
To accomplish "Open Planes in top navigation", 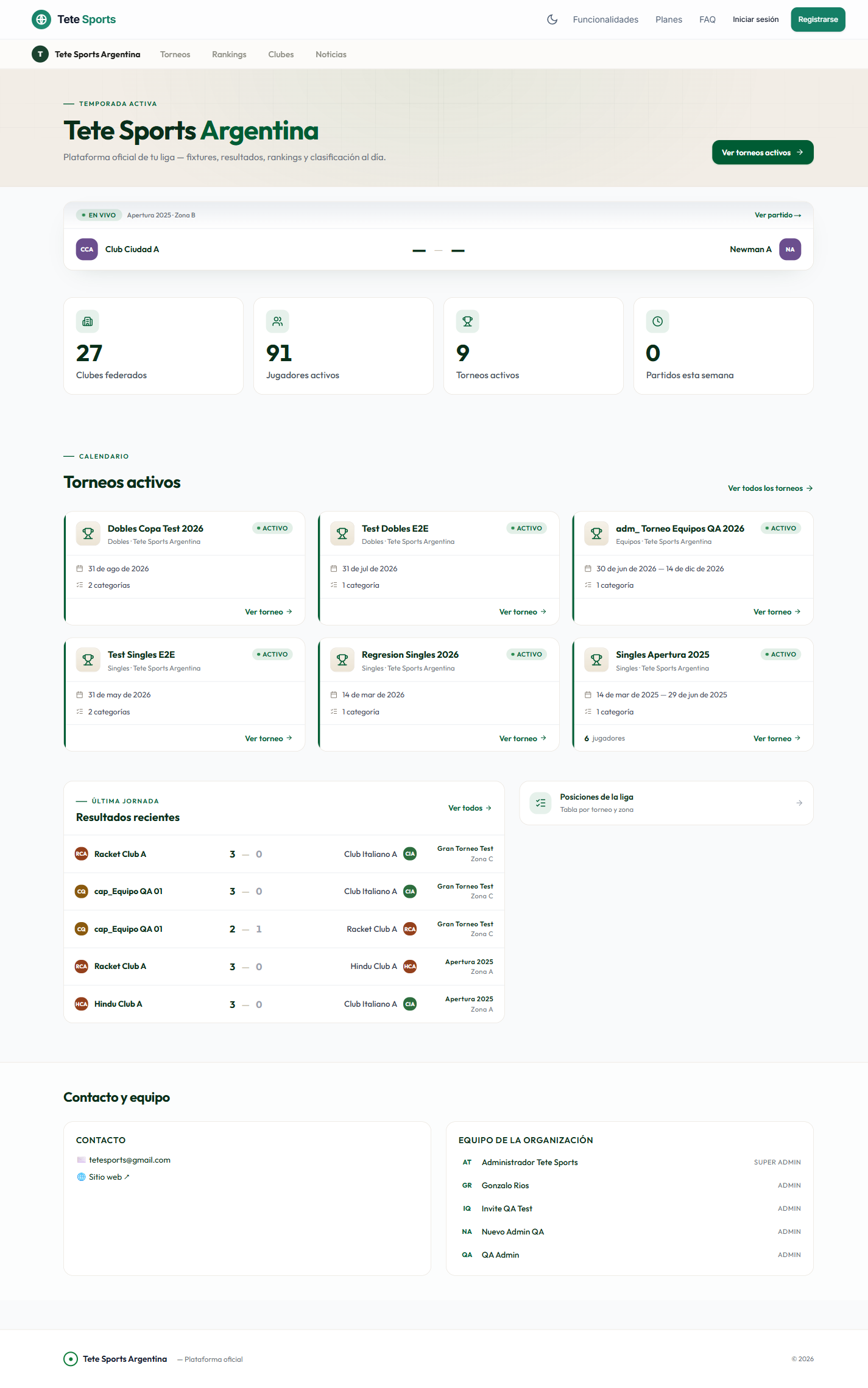I will [x=669, y=19].
